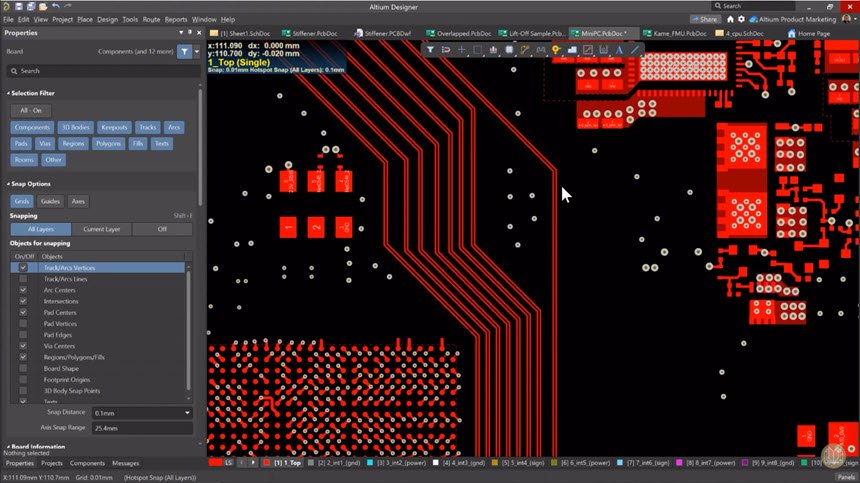Click the save document icon in title bar

coord(19,7)
